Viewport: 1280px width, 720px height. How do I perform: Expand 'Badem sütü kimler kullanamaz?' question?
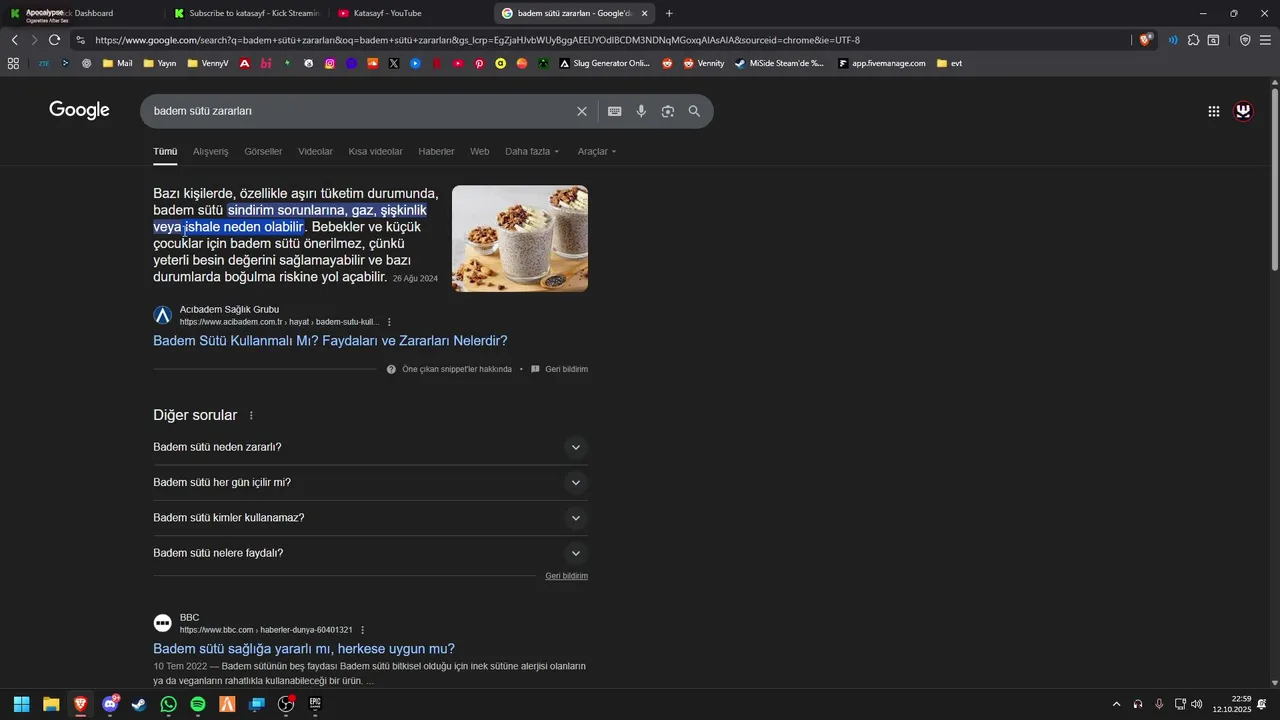370,518
